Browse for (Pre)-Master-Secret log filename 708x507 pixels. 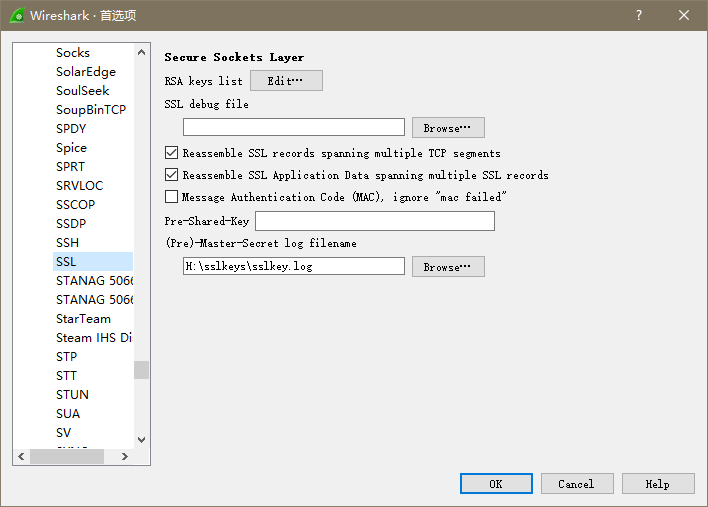tap(447, 267)
